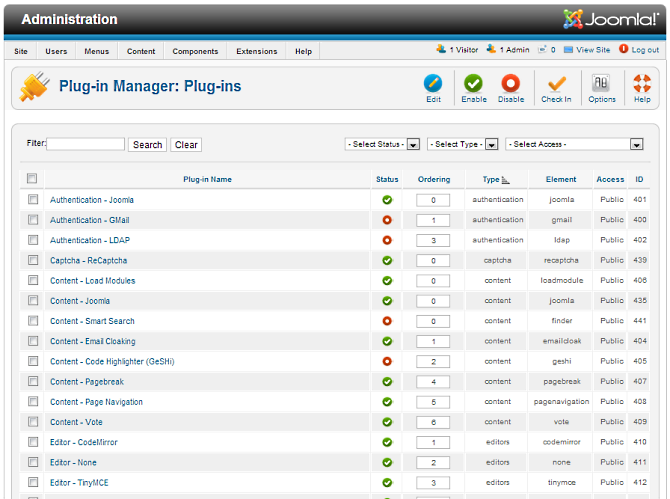Viewport: 670px width, 499px height.
Task: Enable Content - Smart Search via status icon
Action: [x=387, y=321]
